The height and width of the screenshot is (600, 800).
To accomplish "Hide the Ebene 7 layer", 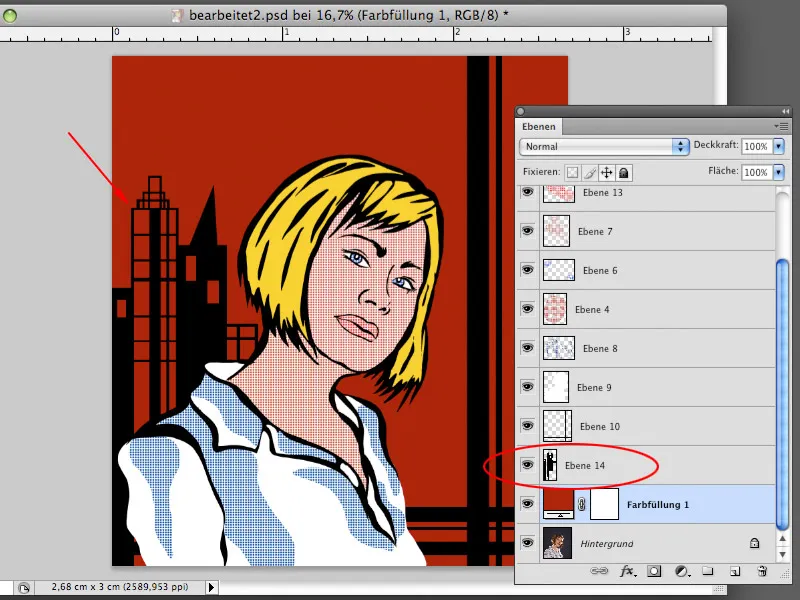I will pos(528,231).
